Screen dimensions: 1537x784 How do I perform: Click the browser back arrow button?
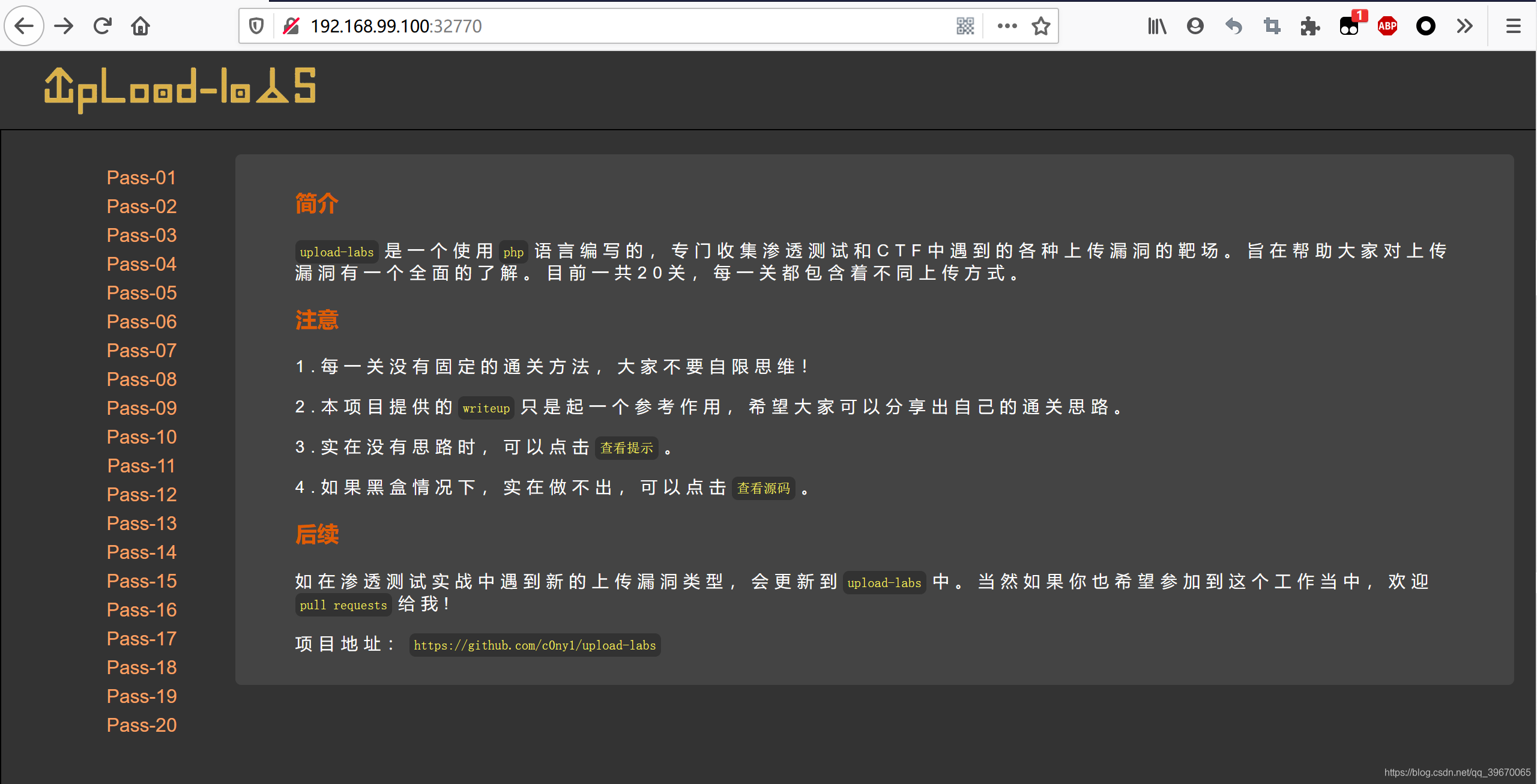click(24, 26)
